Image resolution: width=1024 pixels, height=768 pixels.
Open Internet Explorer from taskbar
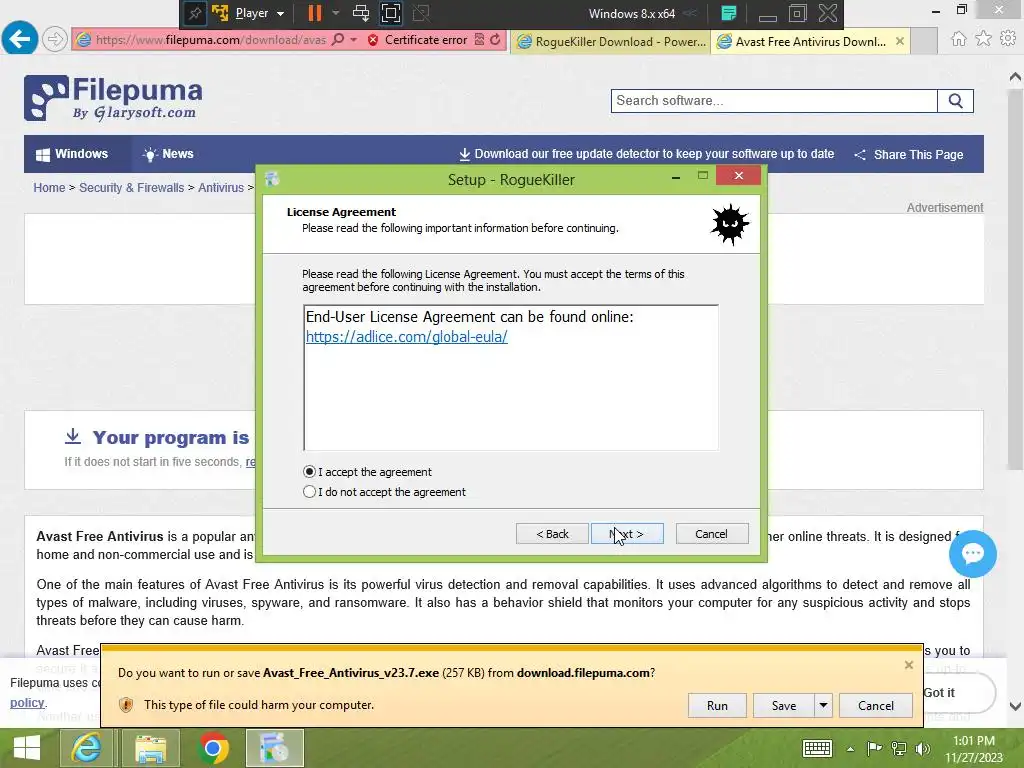[x=86, y=748]
